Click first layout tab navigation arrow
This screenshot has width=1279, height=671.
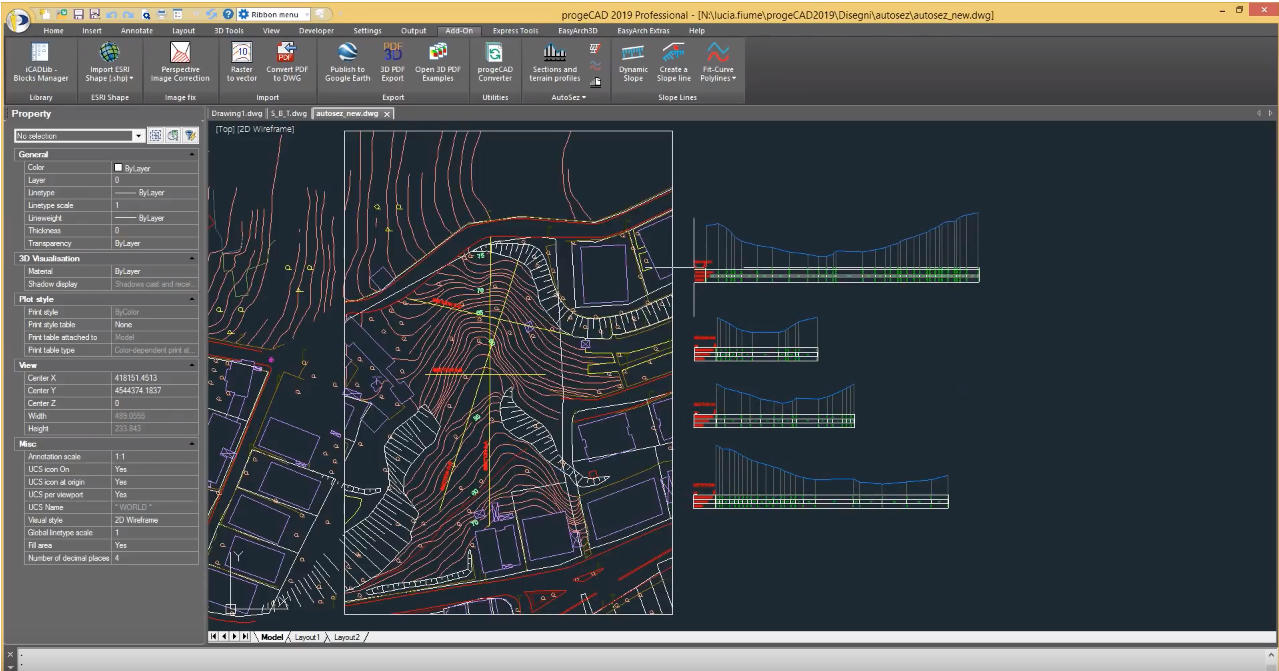click(213, 637)
